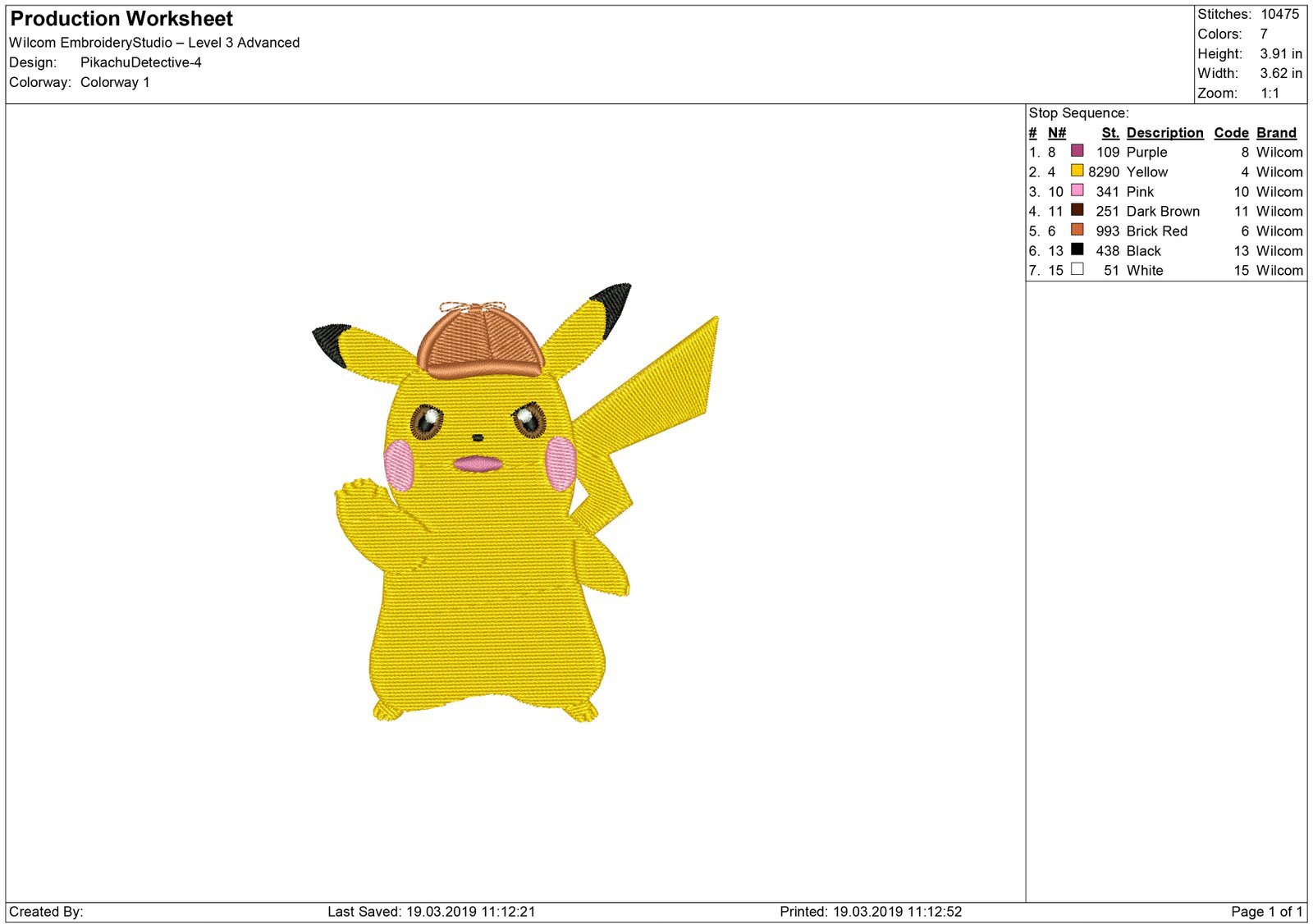Screen dimensions: 1313x924
Task: Click the 'Black' description text
Action: point(1144,251)
